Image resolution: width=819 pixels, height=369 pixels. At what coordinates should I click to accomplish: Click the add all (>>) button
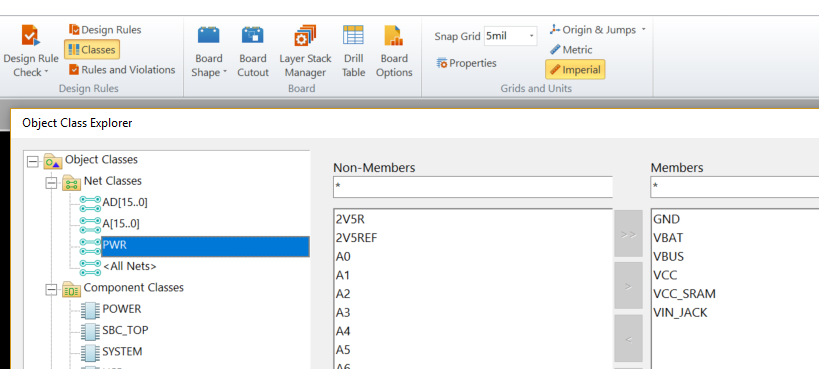tap(628, 234)
